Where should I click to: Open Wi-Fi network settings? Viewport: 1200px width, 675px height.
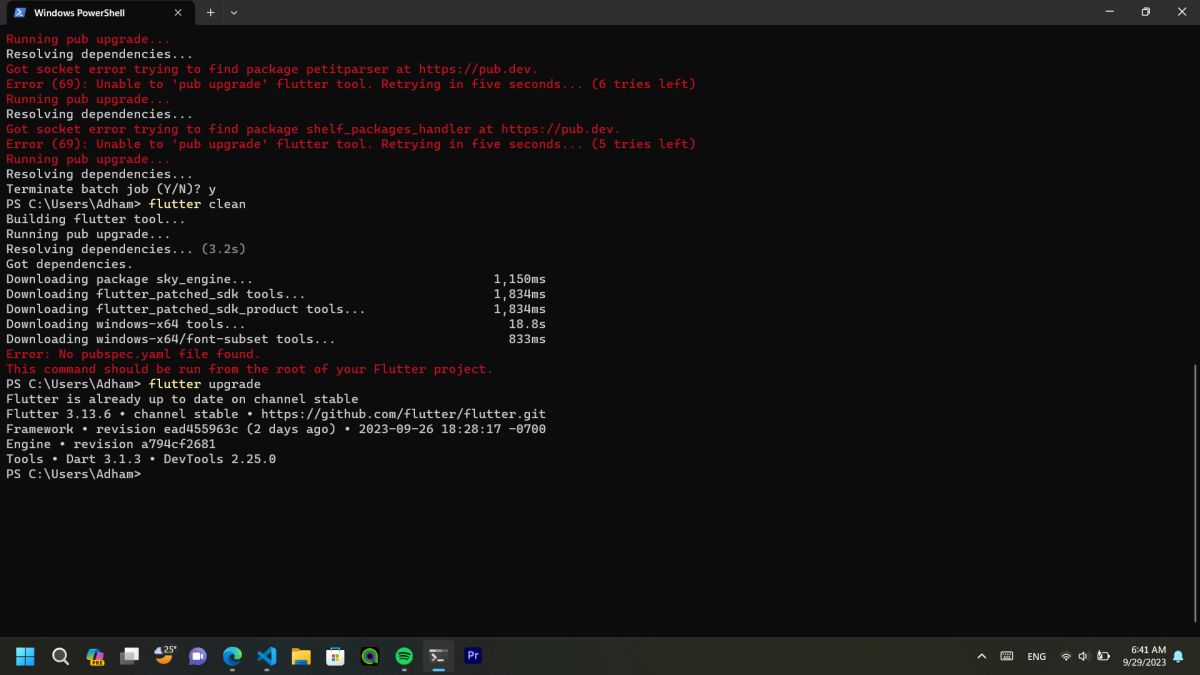point(1066,656)
